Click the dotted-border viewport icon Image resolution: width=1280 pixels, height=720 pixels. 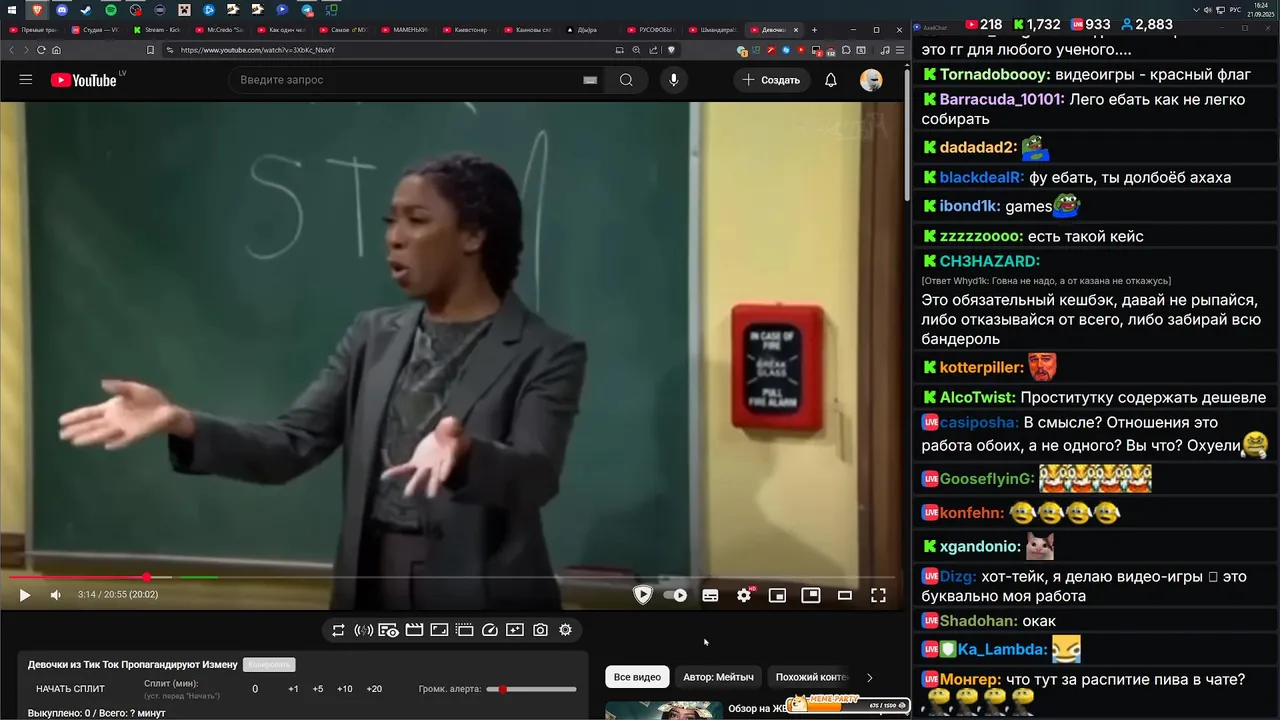coord(464,630)
